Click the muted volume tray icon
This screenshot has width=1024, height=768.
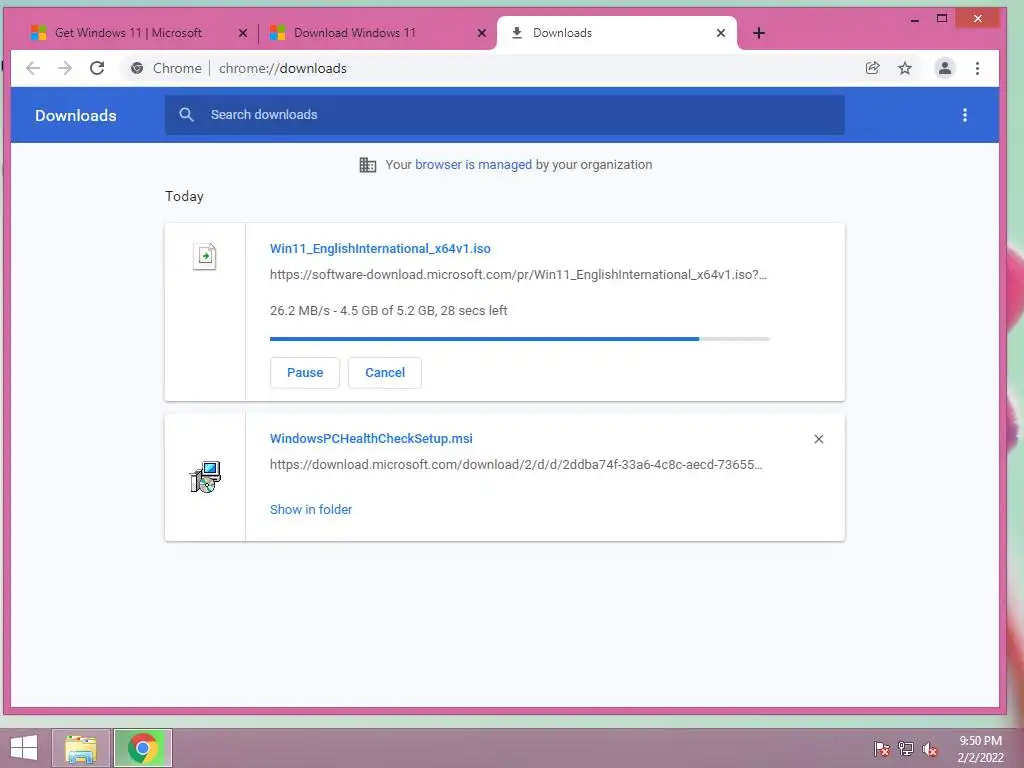[930, 748]
